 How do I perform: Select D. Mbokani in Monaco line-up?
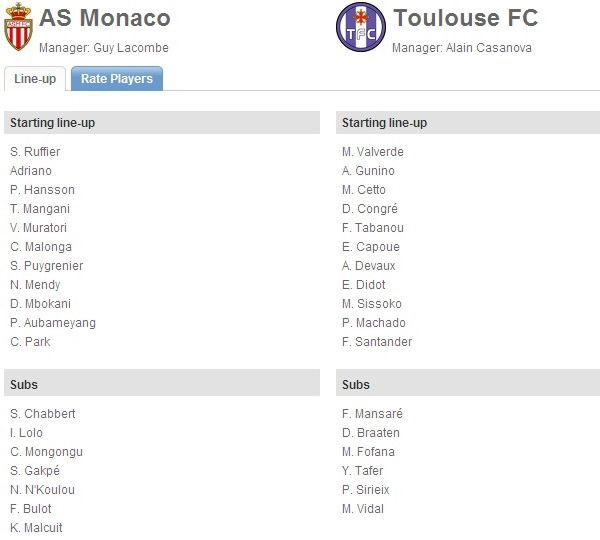(40, 303)
